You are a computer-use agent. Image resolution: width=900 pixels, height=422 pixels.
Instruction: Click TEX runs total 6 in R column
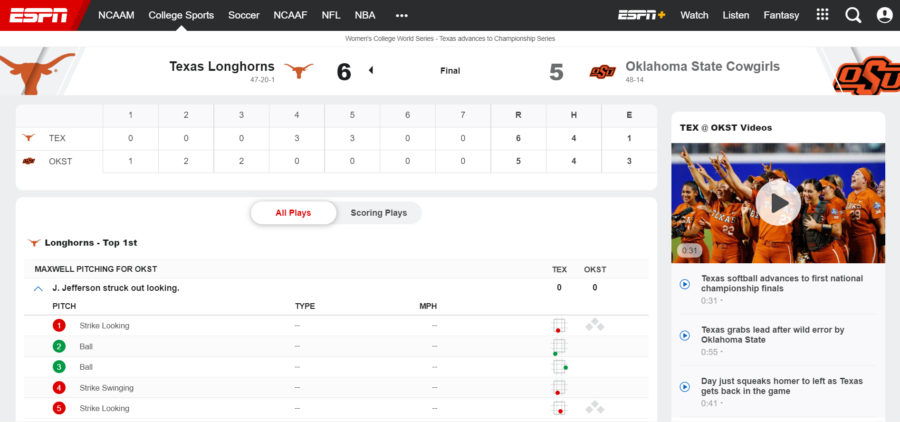(518, 138)
